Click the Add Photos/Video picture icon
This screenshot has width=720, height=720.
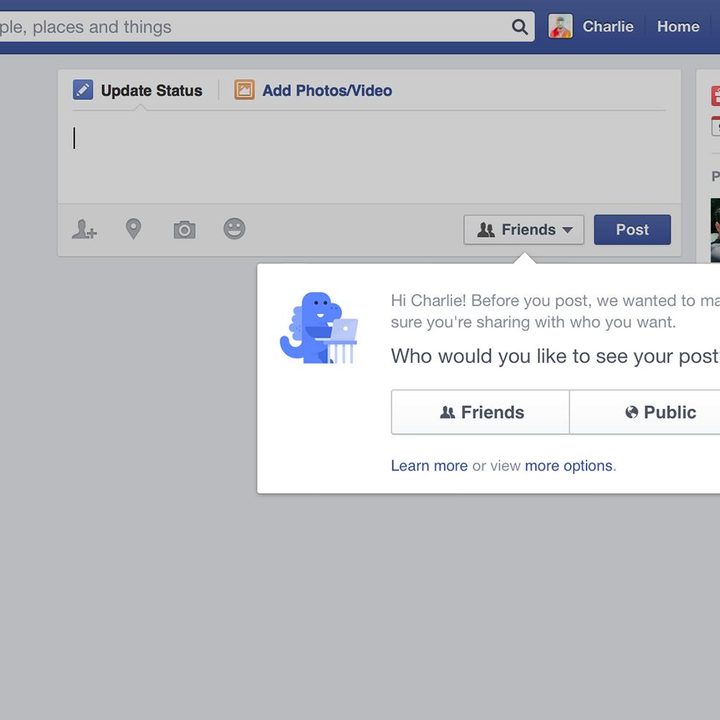244,90
